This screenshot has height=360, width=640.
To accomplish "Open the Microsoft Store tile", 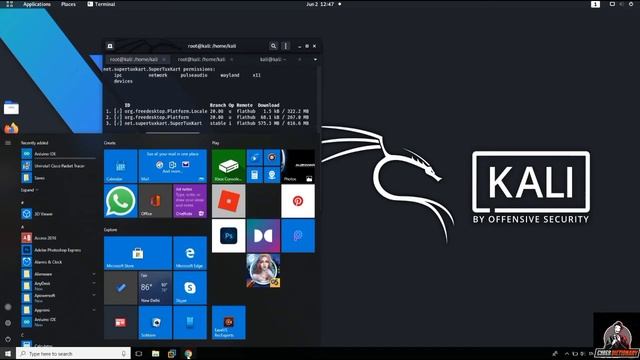I will tap(138, 253).
